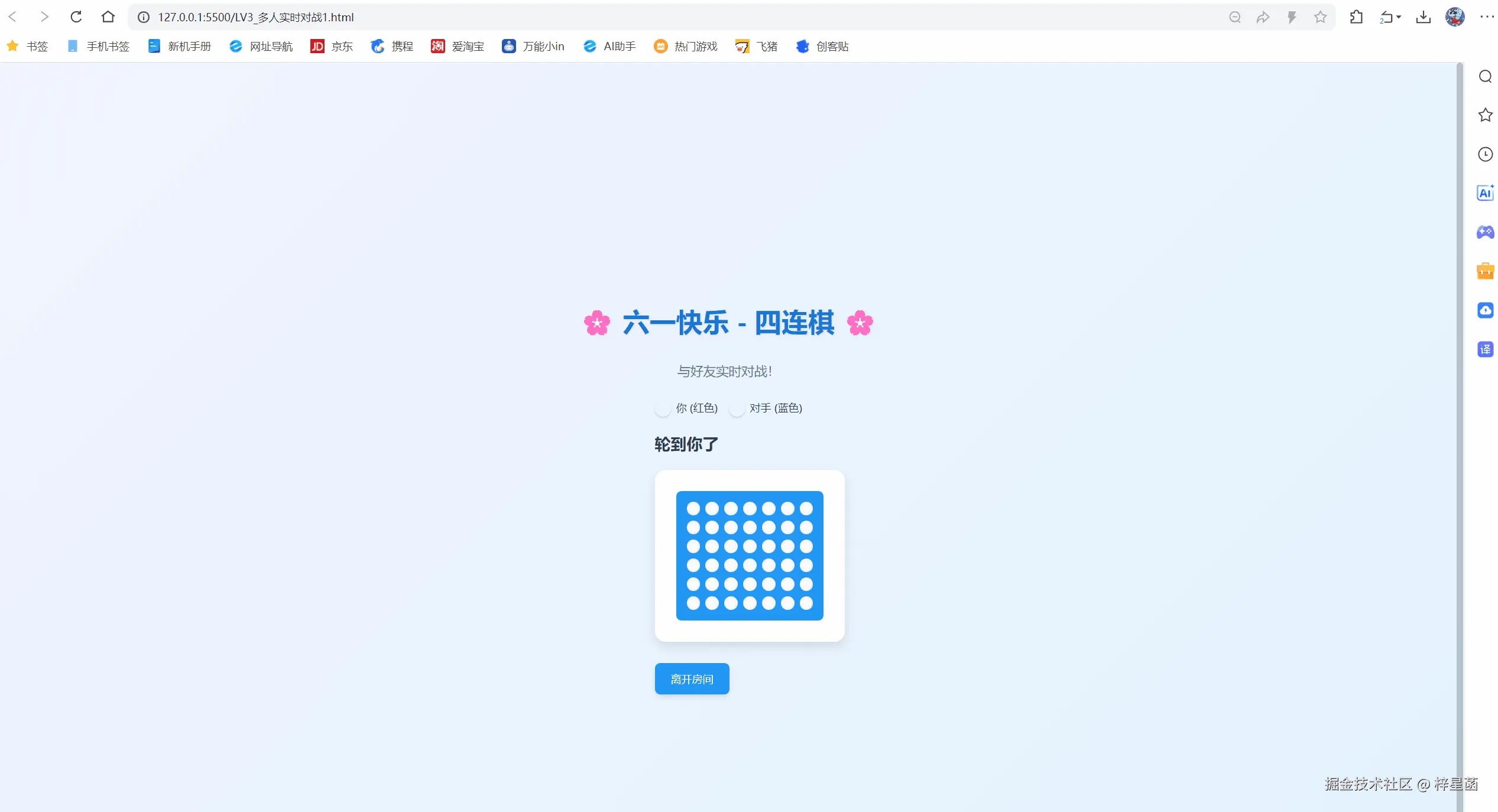Image resolution: width=1498 pixels, height=812 pixels.
Task: Select the 对手 (蓝色) player radio button
Action: [737, 408]
